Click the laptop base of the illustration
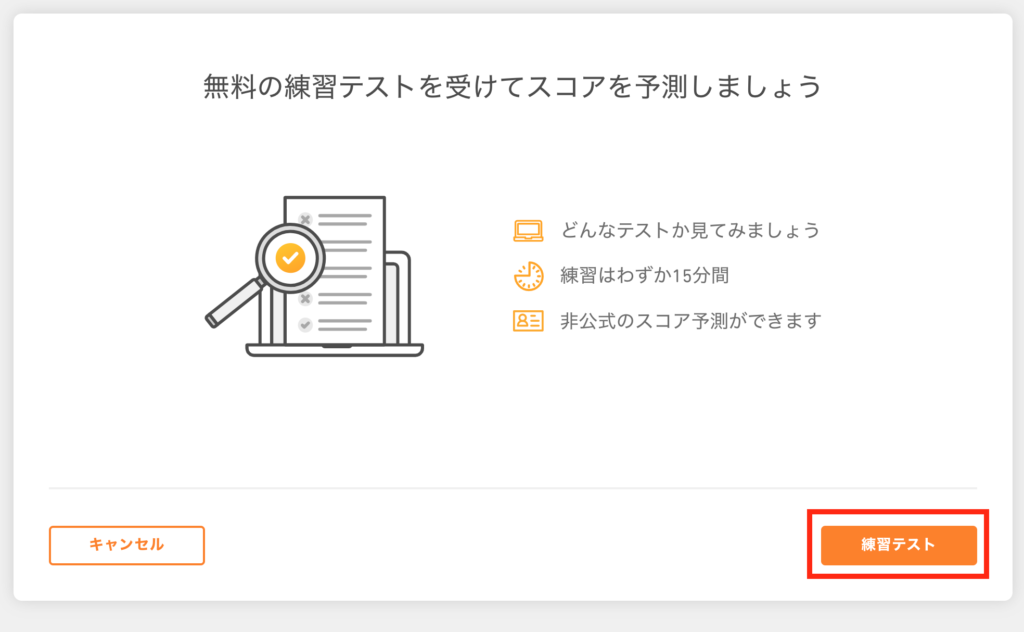Screen dimensions: 1024x632 [334, 350]
